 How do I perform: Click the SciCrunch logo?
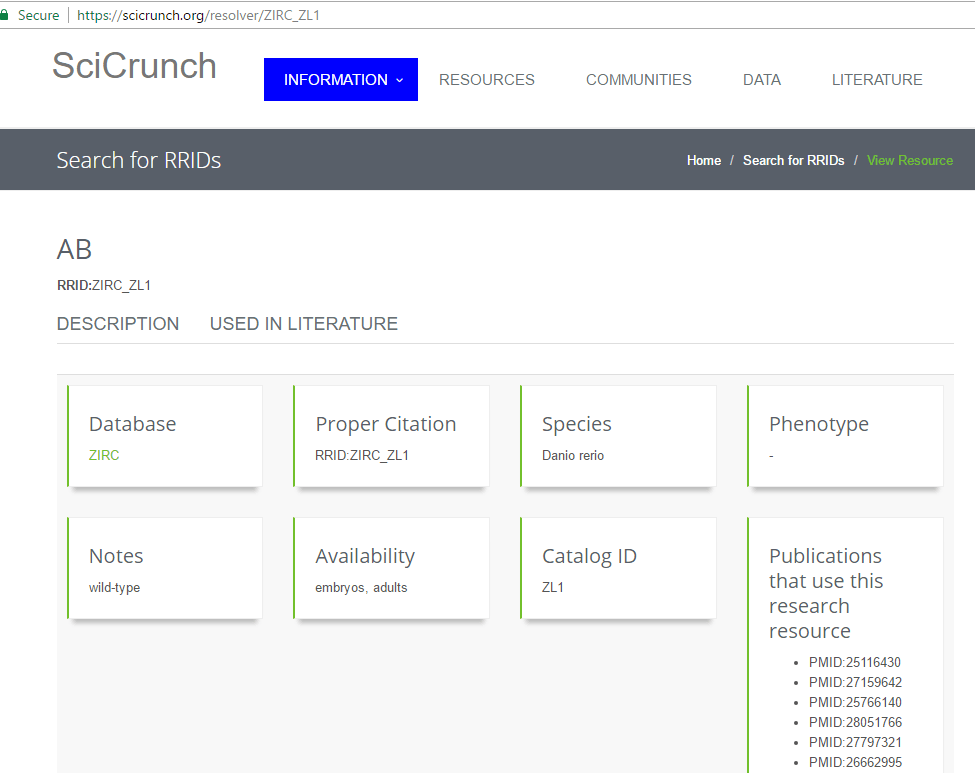[134, 66]
